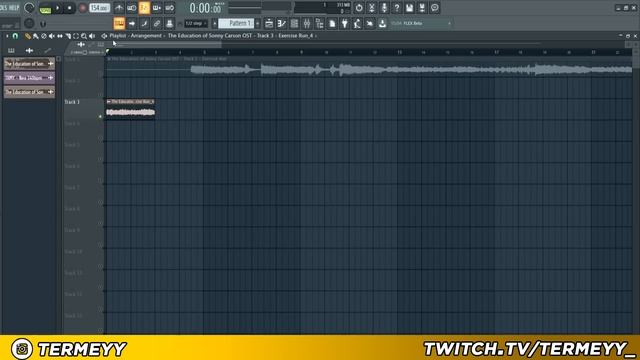
Task: Click the Exercise Run_4 clip name breadcrumb
Action: [x=296, y=36]
